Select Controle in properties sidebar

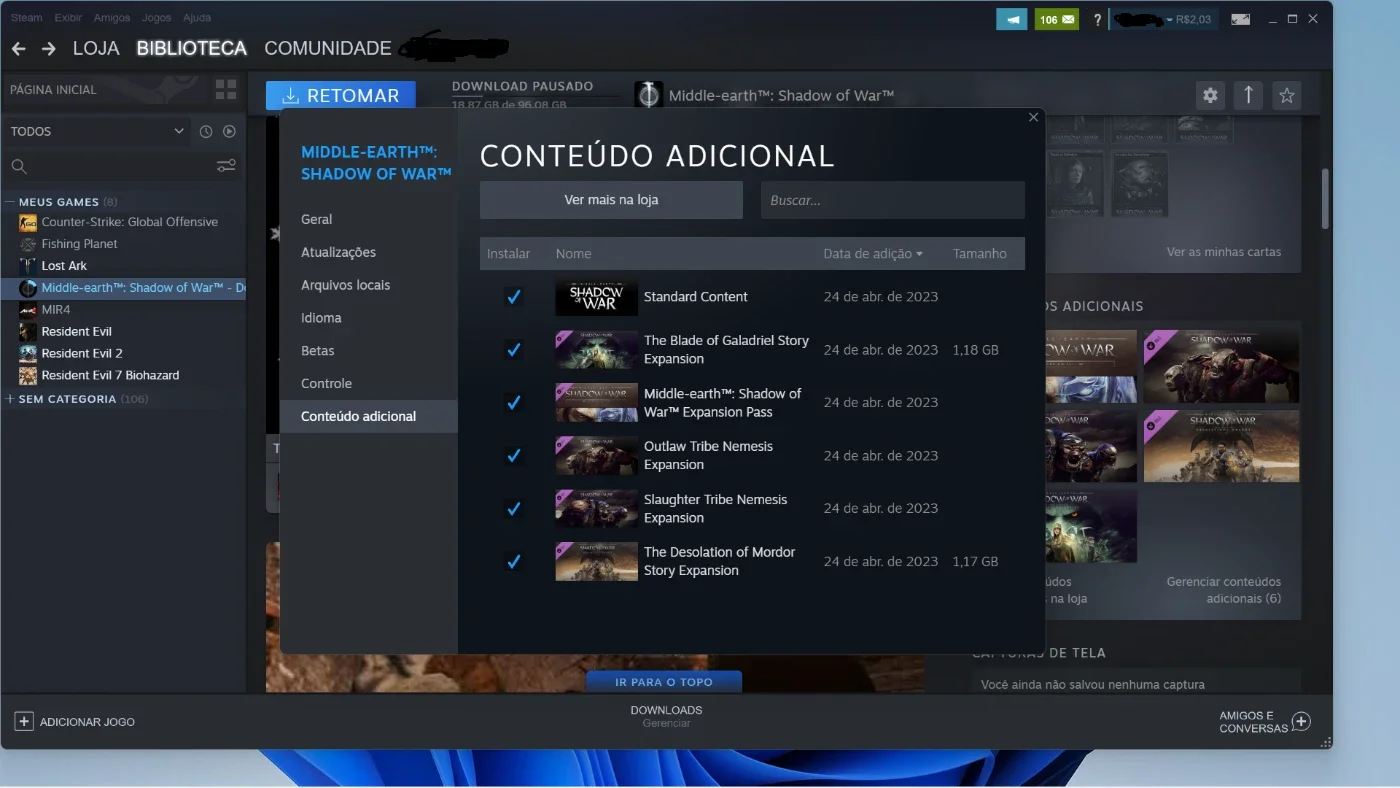click(x=369, y=383)
